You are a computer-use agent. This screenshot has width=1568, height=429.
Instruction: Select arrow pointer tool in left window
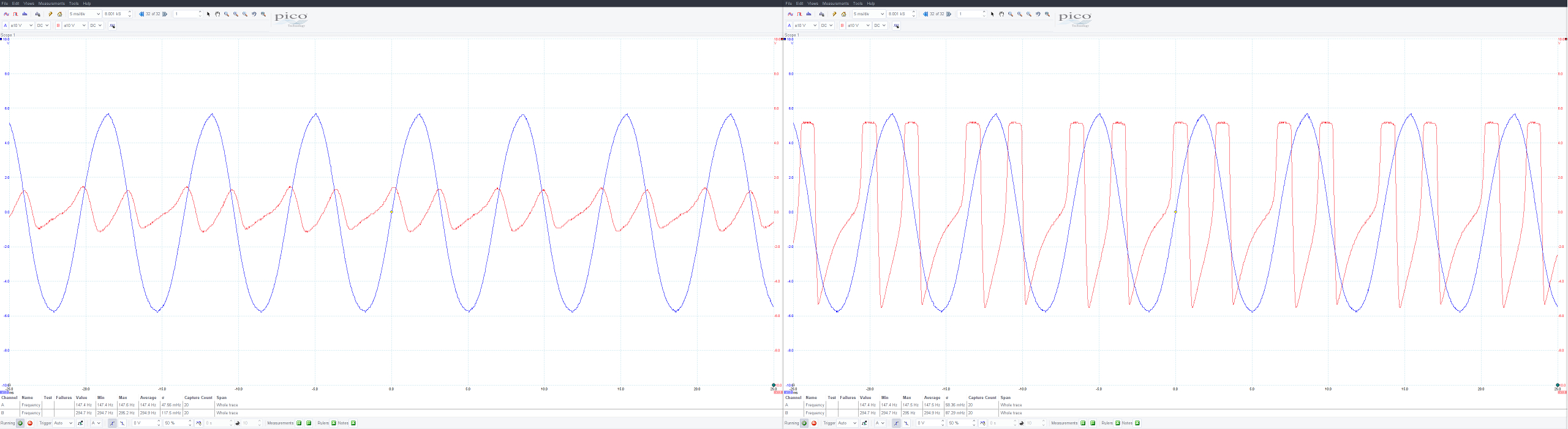(x=208, y=14)
